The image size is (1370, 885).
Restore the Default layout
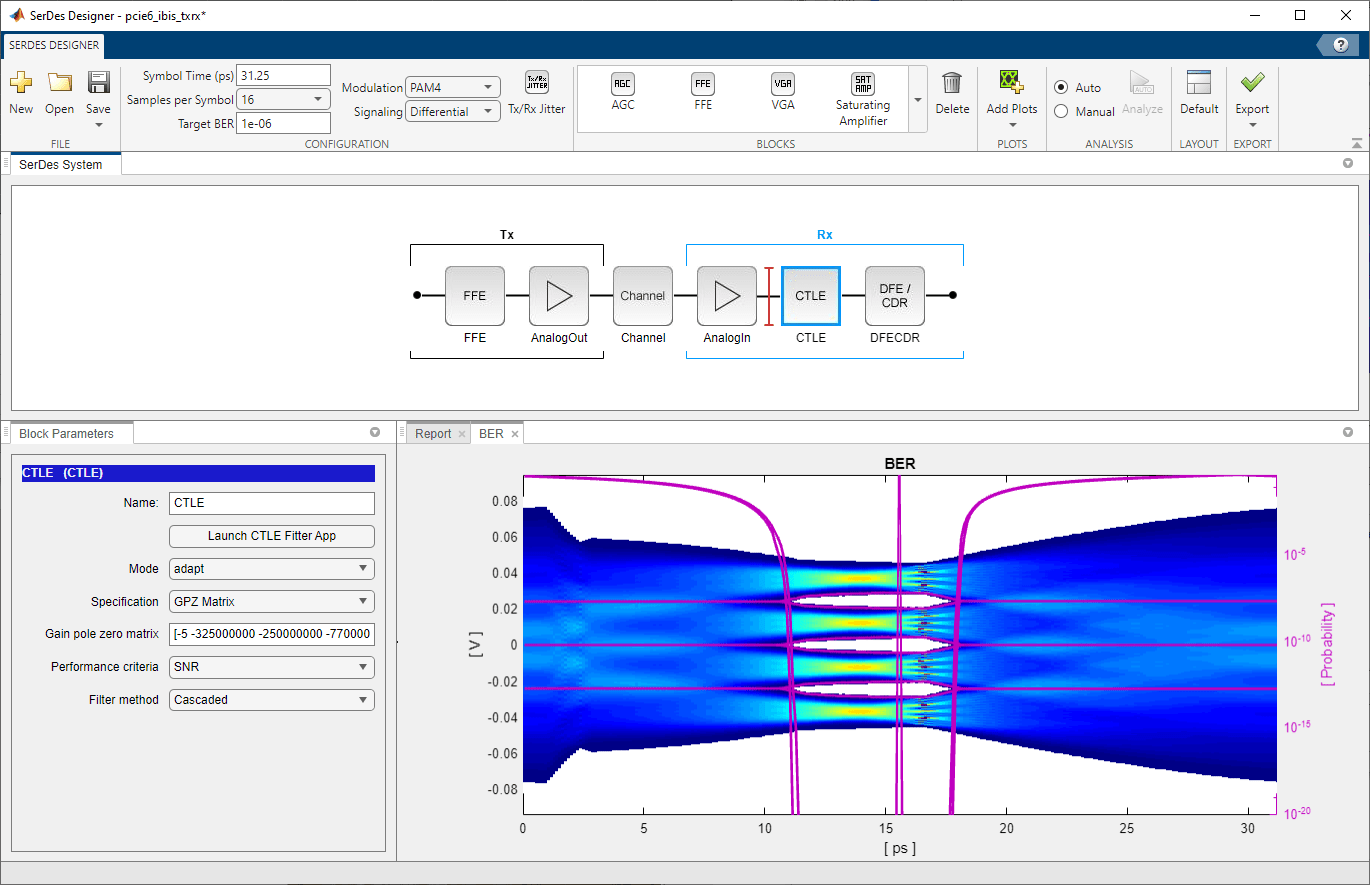1199,94
